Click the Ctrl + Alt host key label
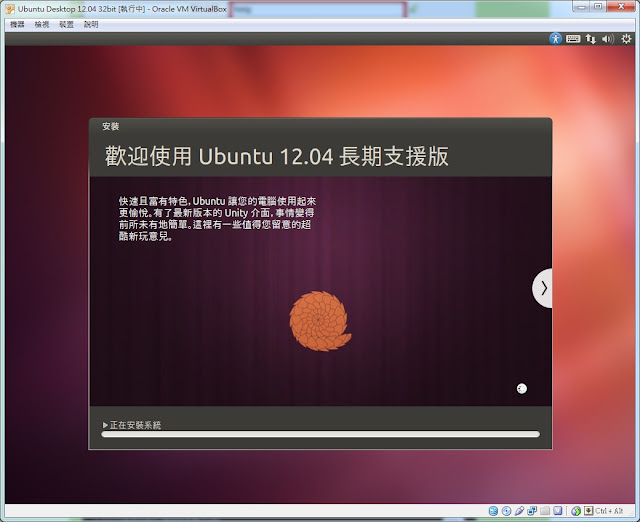This screenshot has height=522, width=640. pyautogui.click(x=609, y=511)
